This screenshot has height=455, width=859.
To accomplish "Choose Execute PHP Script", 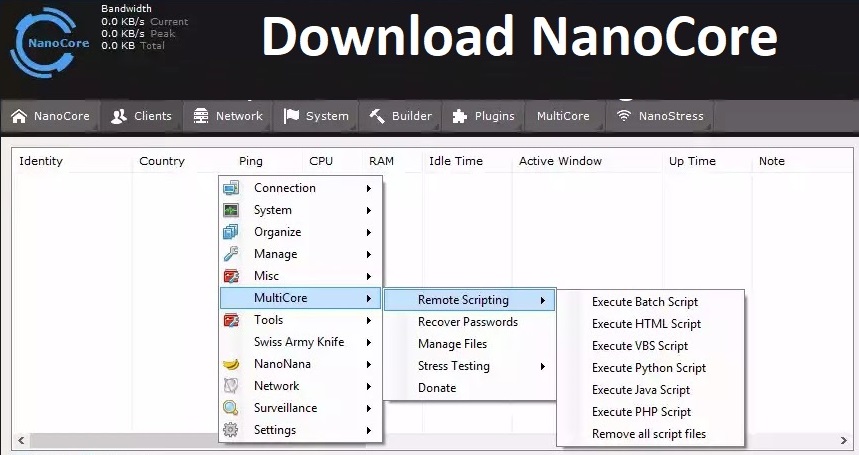I will pyautogui.click(x=650, y=412).
